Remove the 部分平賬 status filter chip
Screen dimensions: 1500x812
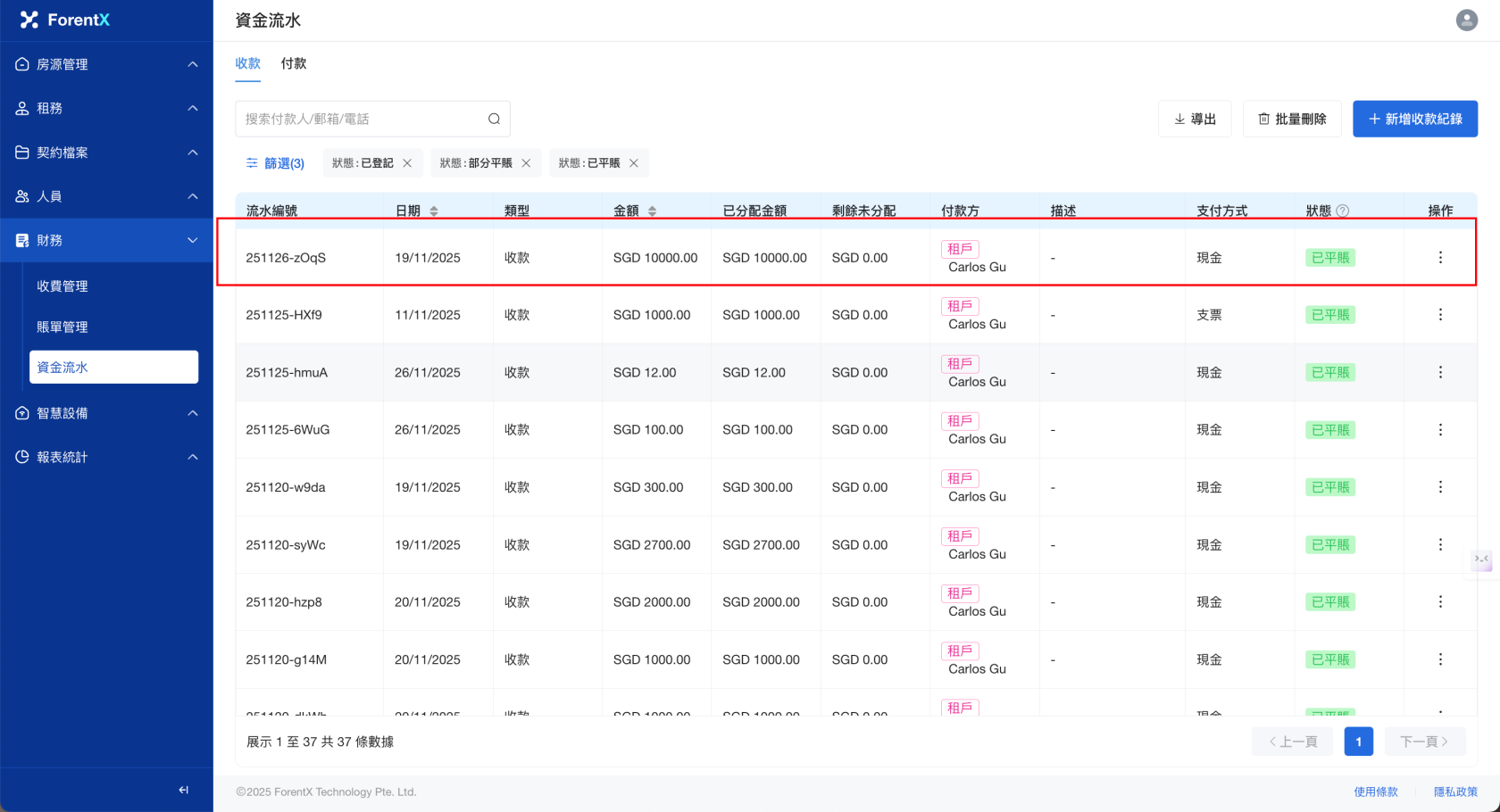click(x=526, y=163)
